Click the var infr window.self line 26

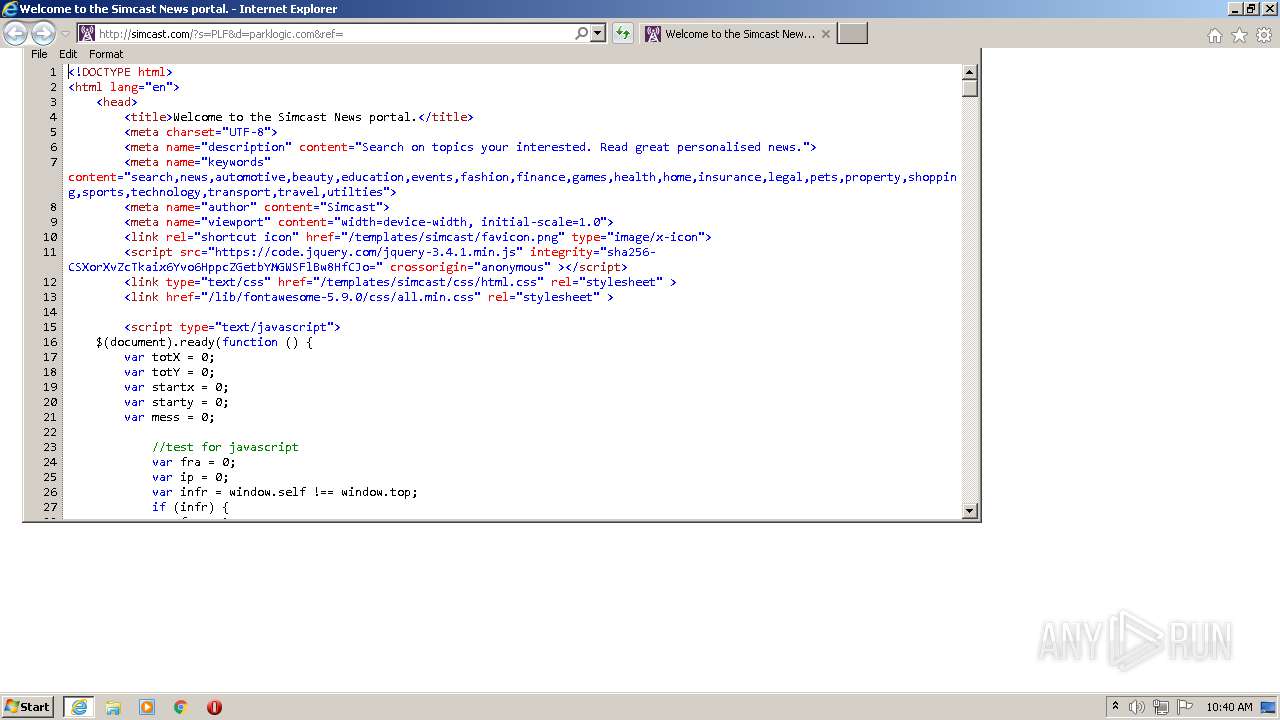(285, 492)
